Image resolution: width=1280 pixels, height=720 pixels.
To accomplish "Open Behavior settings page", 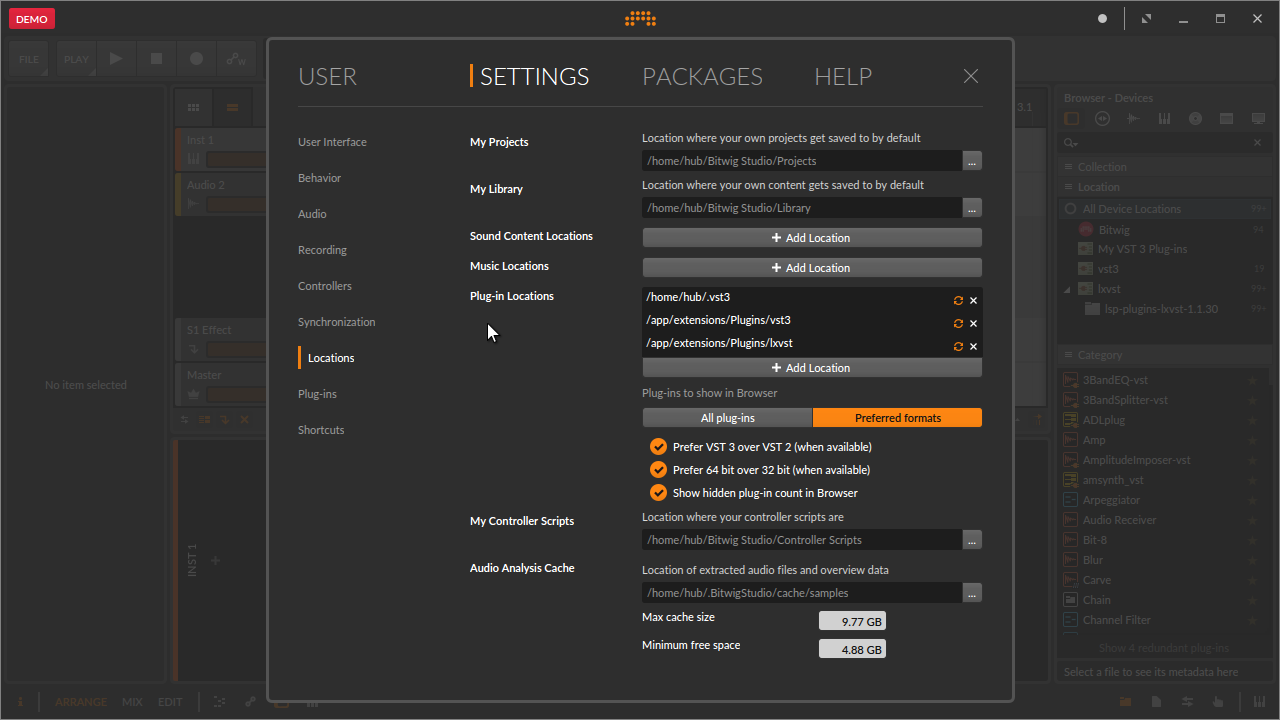I will [319, 178].
